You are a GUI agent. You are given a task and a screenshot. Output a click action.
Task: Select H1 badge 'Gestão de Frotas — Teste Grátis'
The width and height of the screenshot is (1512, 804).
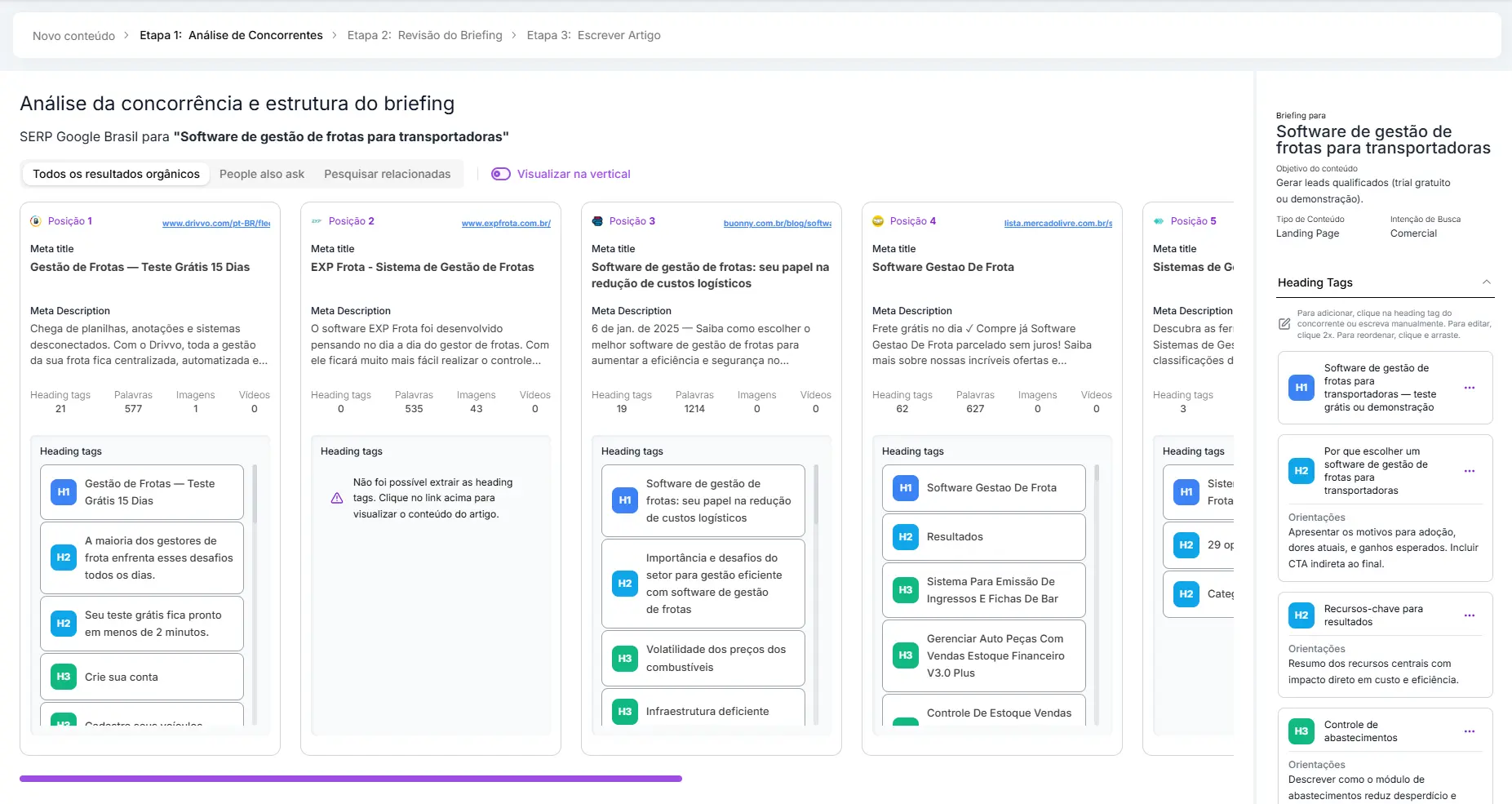tap(64, 492)
